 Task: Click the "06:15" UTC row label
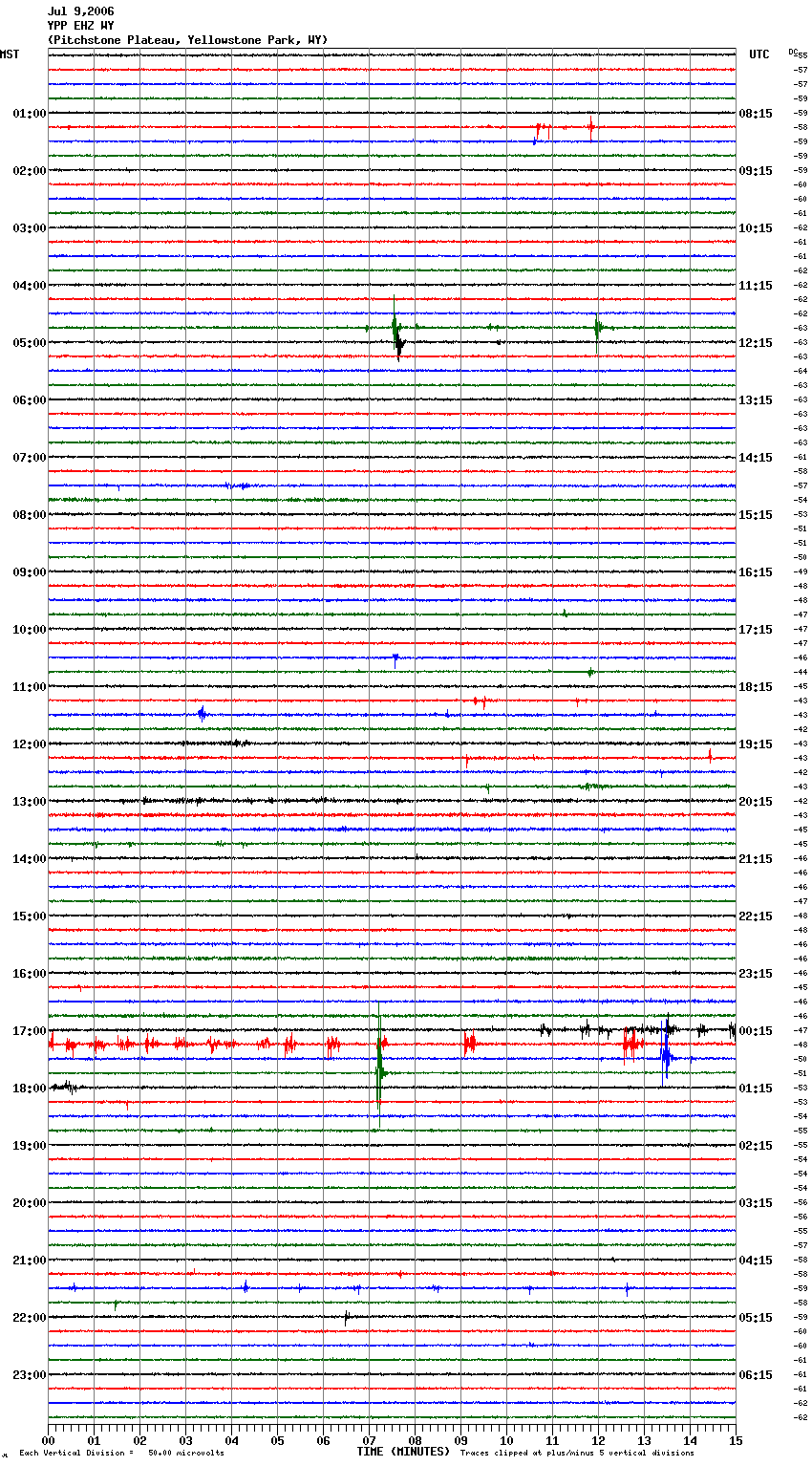(756, 1375)
